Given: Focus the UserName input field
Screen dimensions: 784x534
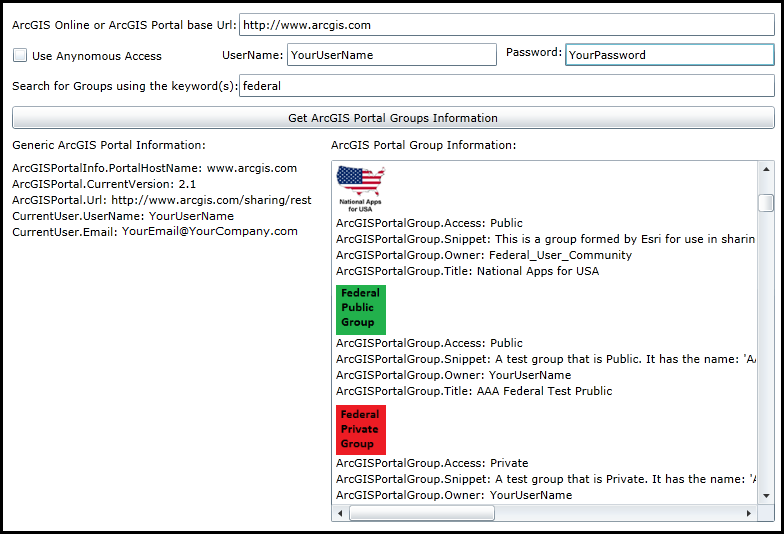Looking at the screenshot, I should point(392,55).
